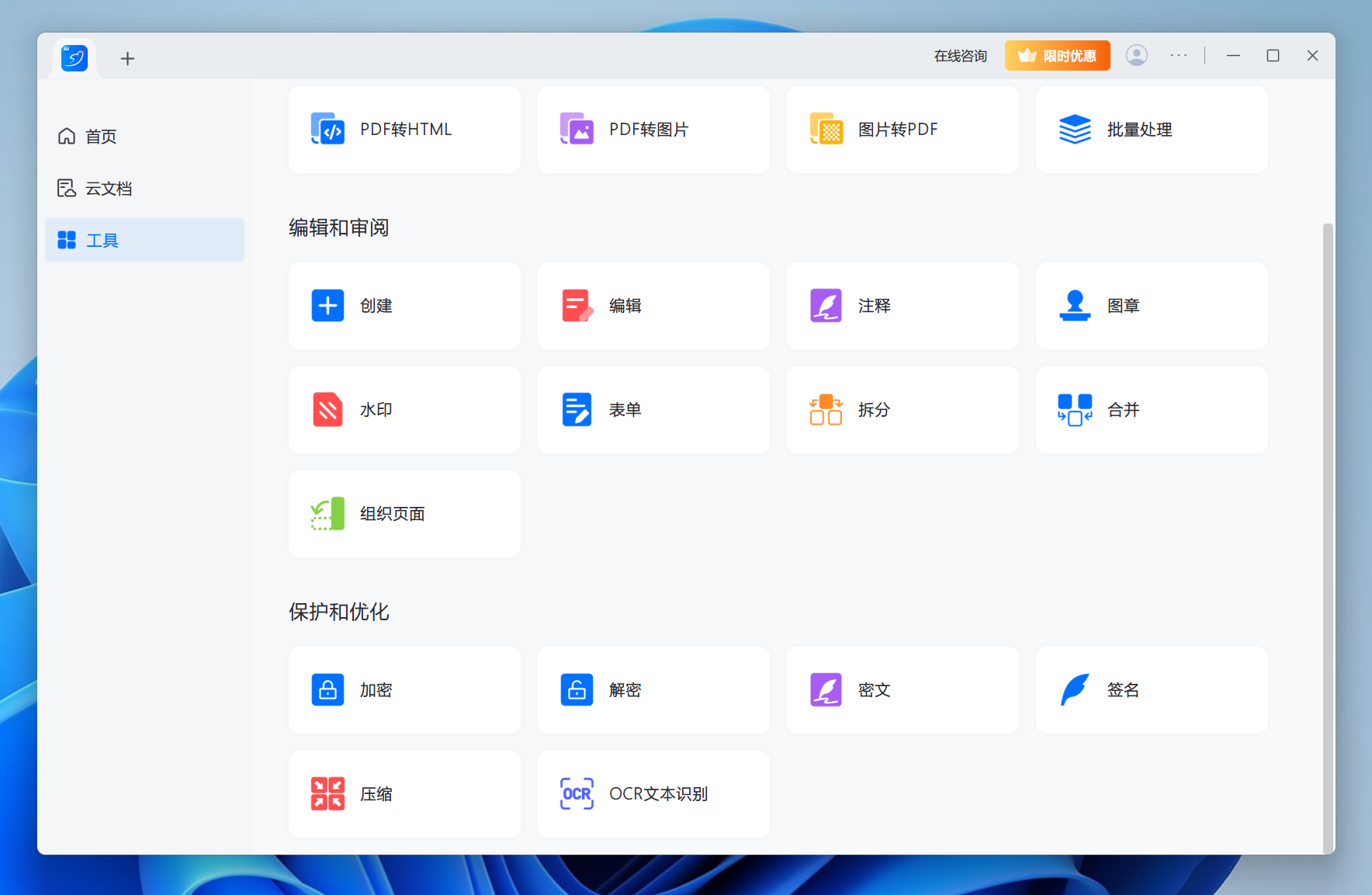Open 云文档 in the sidebar
1372x895 pixels.
[x=144, y=188]
